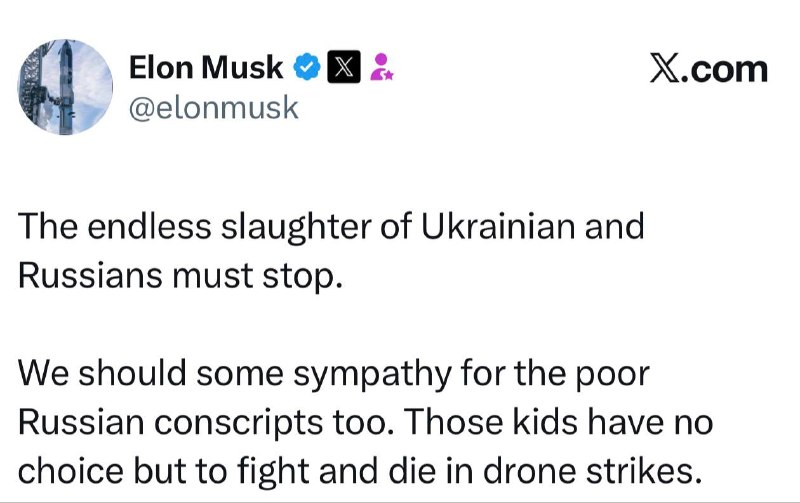
Task: Click the blue verified checkmark badge
Action: point(307,67)
